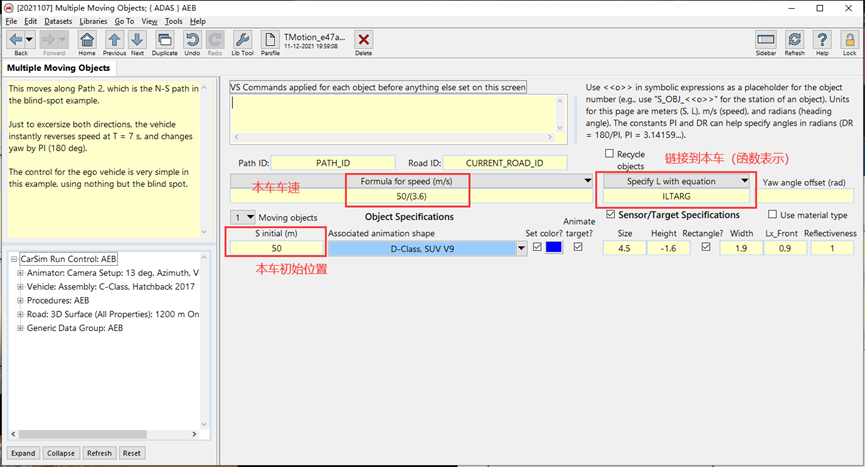Open the Libraries menu

click(93, 21)
